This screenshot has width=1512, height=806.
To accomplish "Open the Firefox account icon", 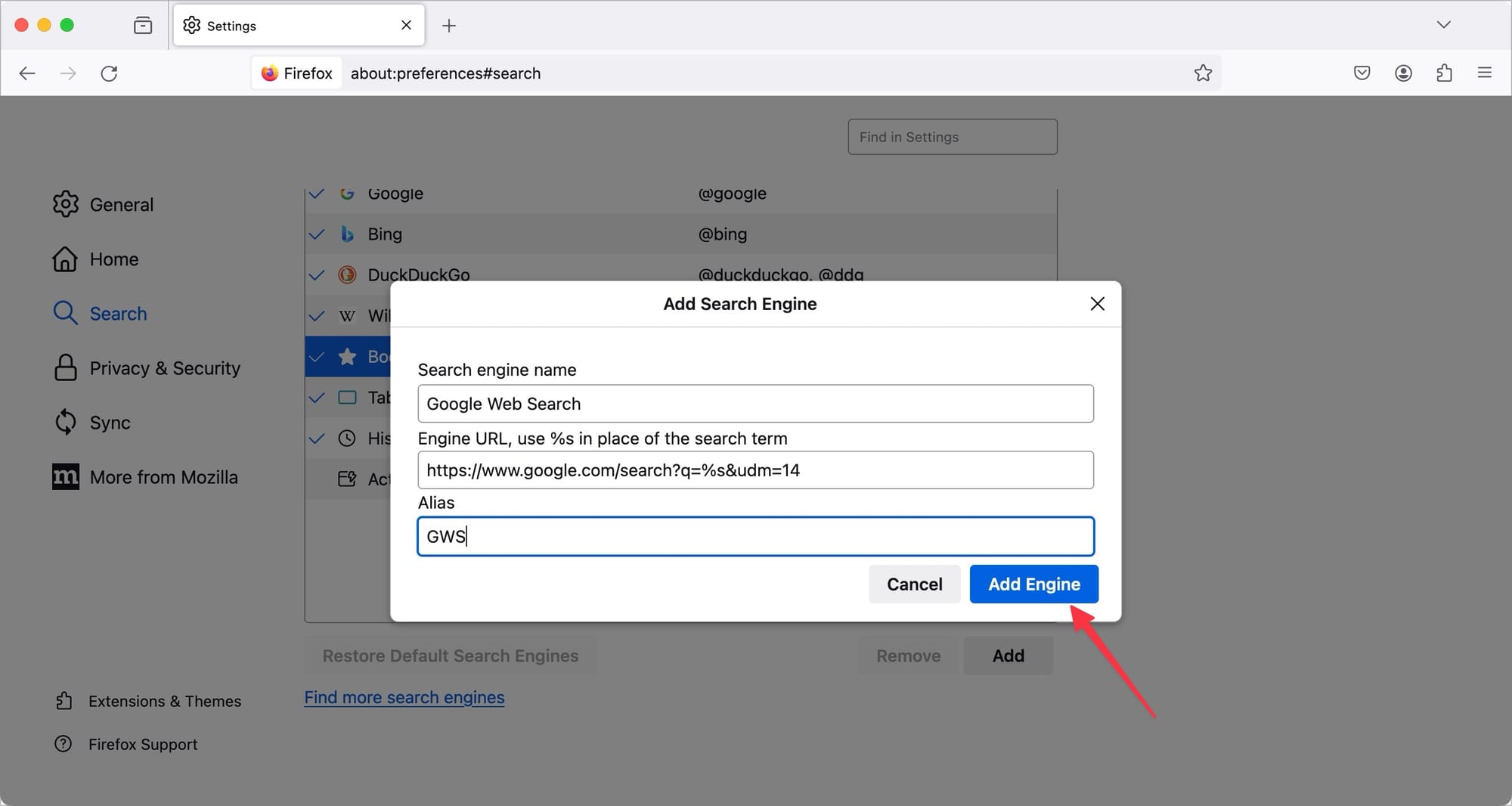I will [x=1403, y=73].
